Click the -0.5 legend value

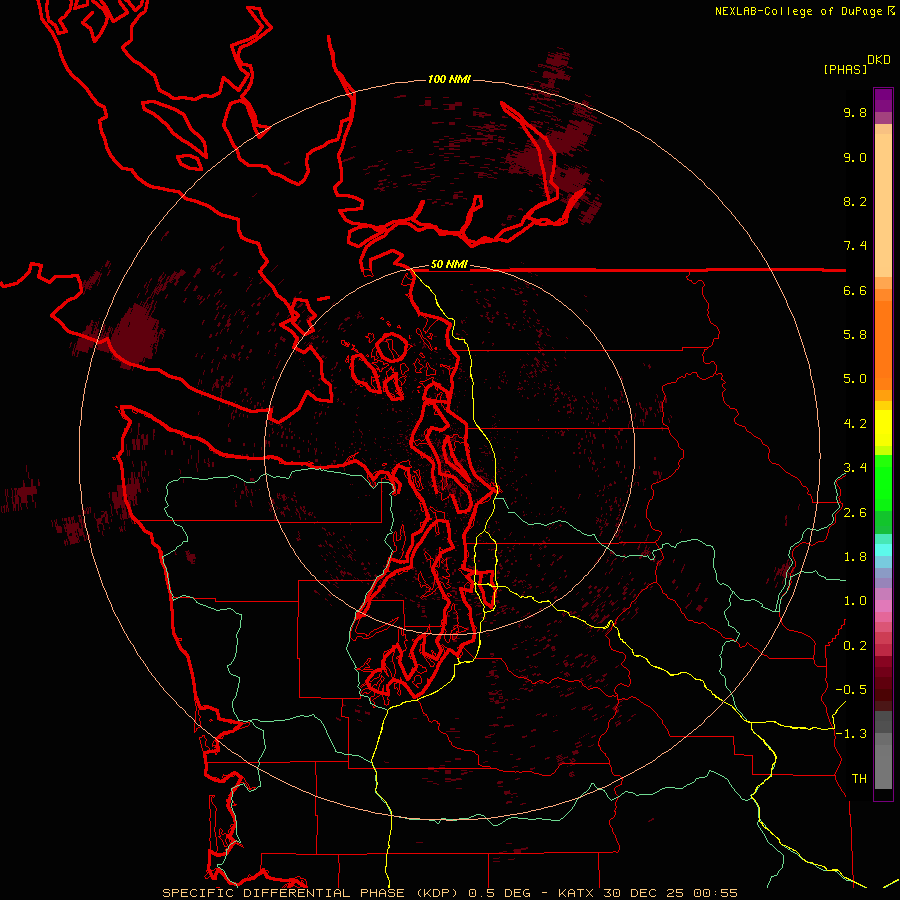(x=851, y=690)
